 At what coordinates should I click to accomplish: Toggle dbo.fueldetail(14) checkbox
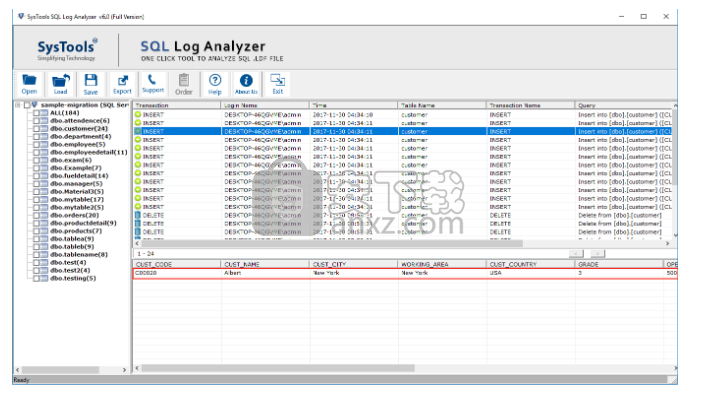click(36, 176)
